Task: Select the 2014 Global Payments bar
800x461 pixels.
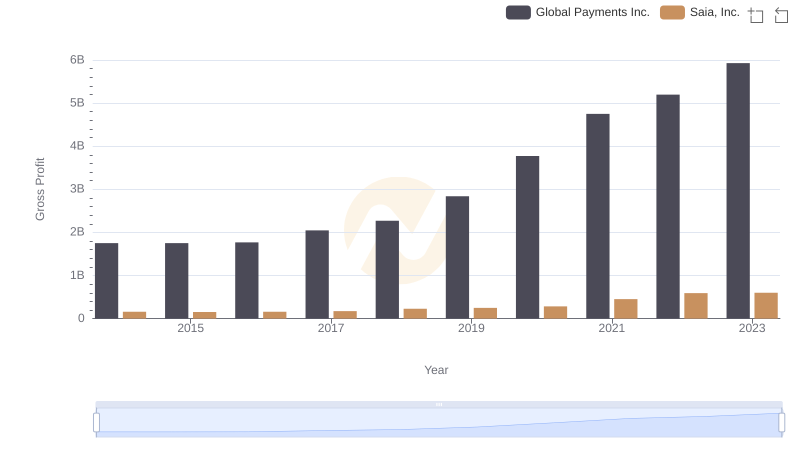Action: tap(107, 281)
